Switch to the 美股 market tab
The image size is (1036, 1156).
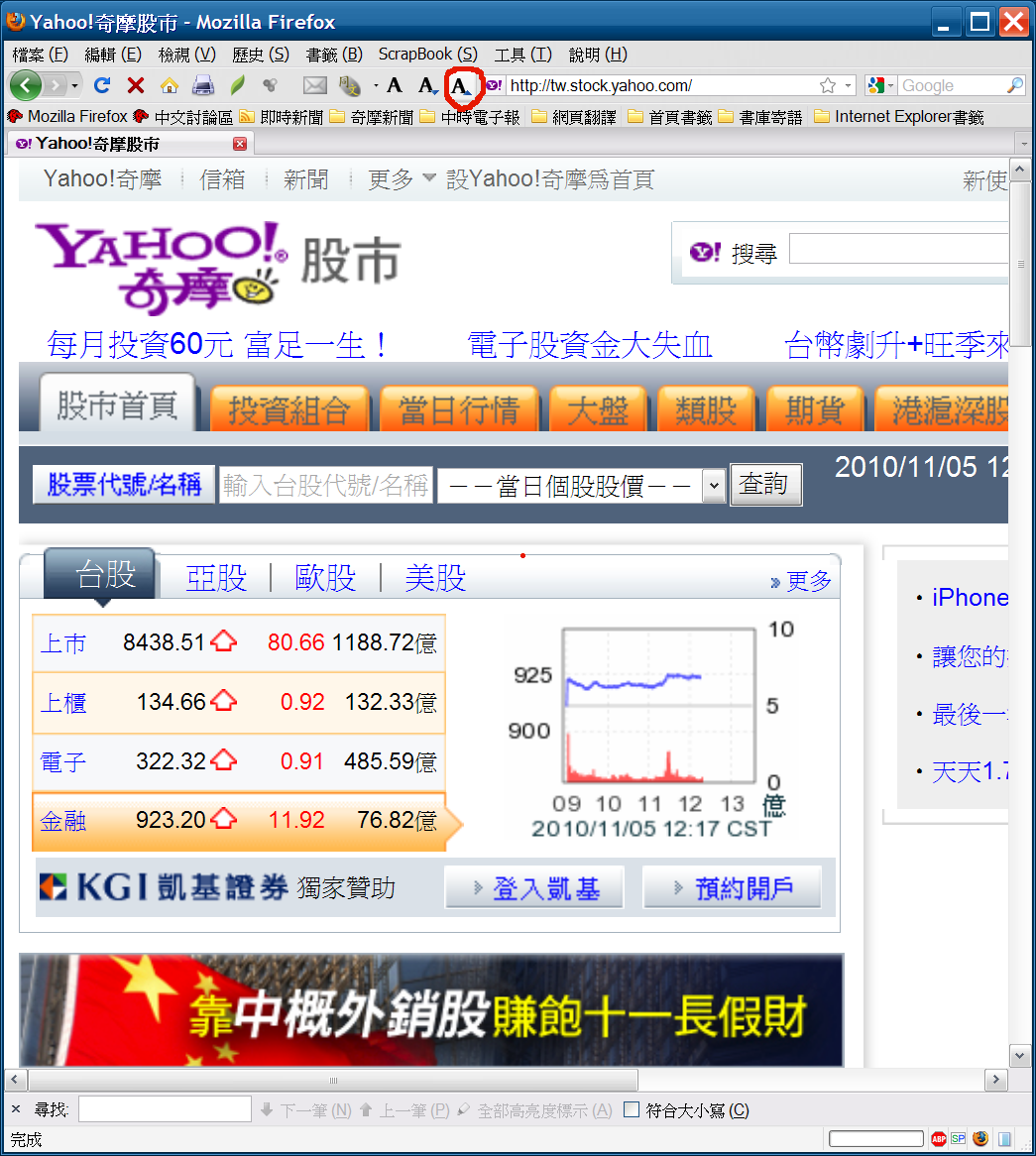point(435,577)
